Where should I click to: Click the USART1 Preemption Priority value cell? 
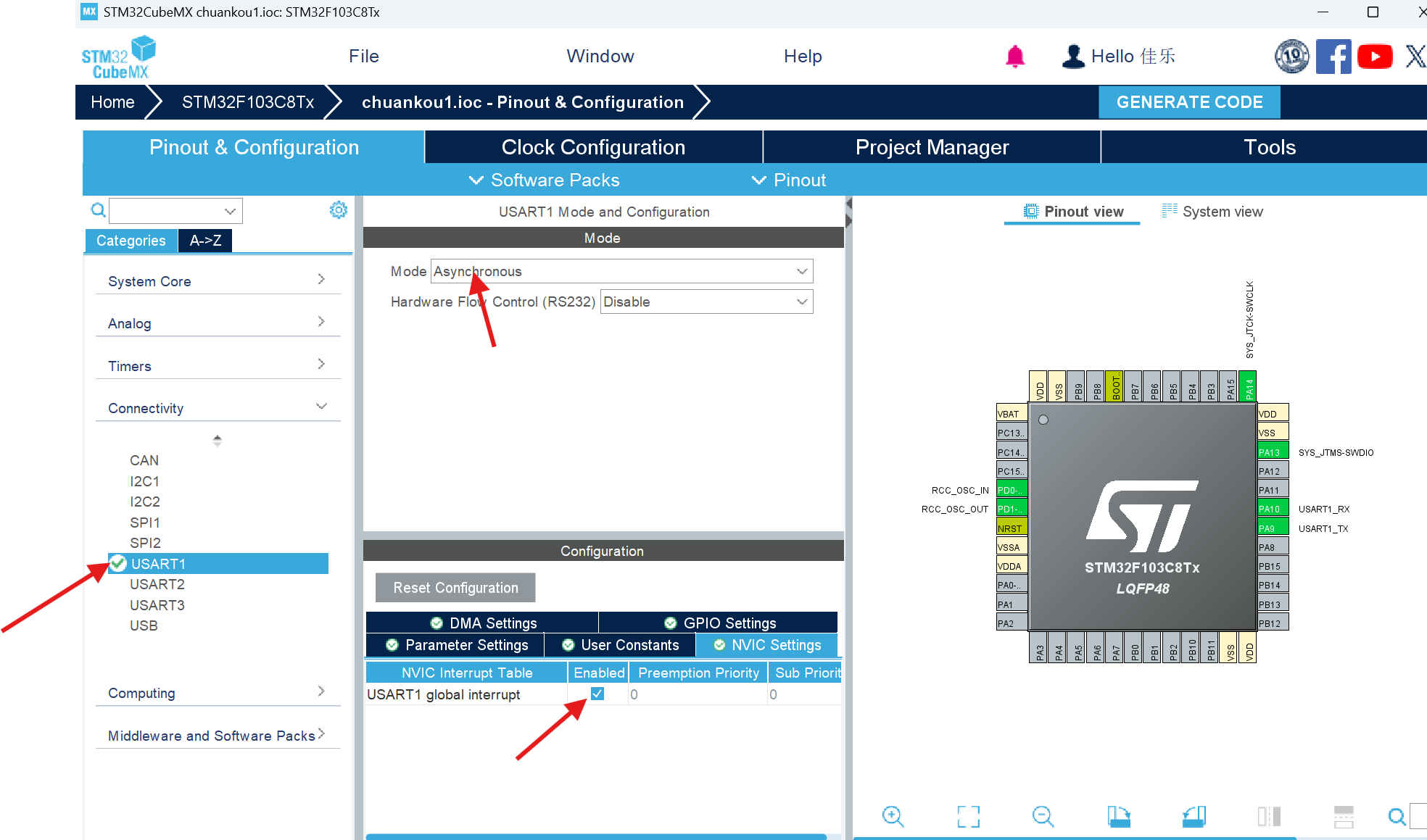point(698,694)
